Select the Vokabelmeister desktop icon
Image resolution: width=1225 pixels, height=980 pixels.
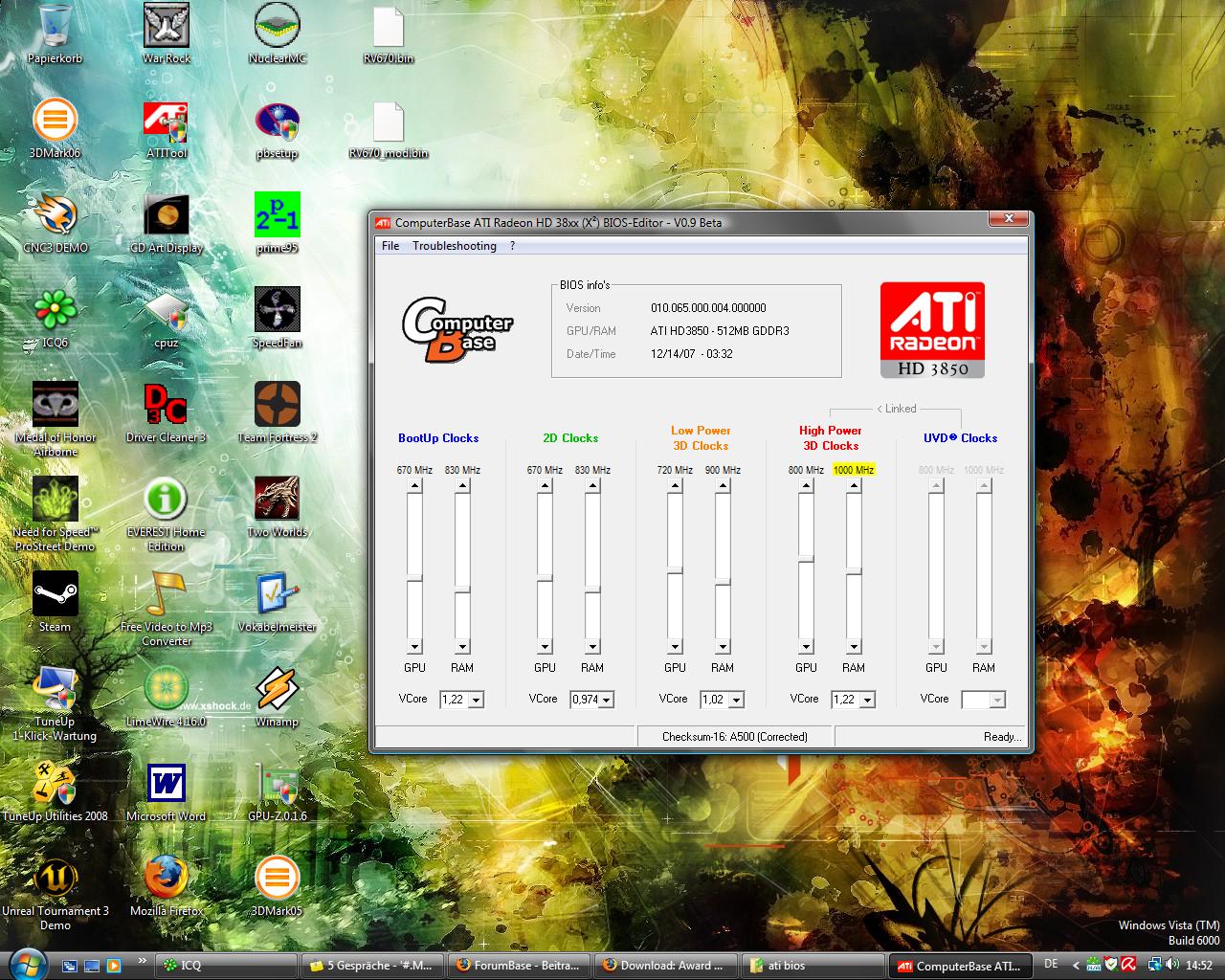(278, 602)
